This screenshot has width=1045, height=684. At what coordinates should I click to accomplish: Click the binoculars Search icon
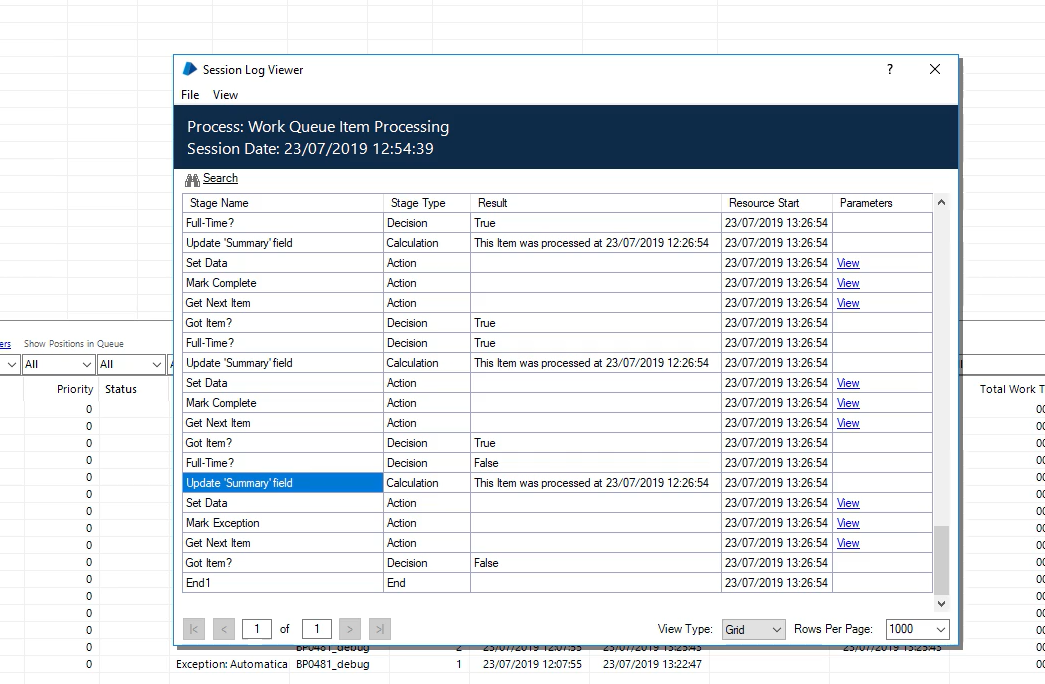(x=193, y=179)
